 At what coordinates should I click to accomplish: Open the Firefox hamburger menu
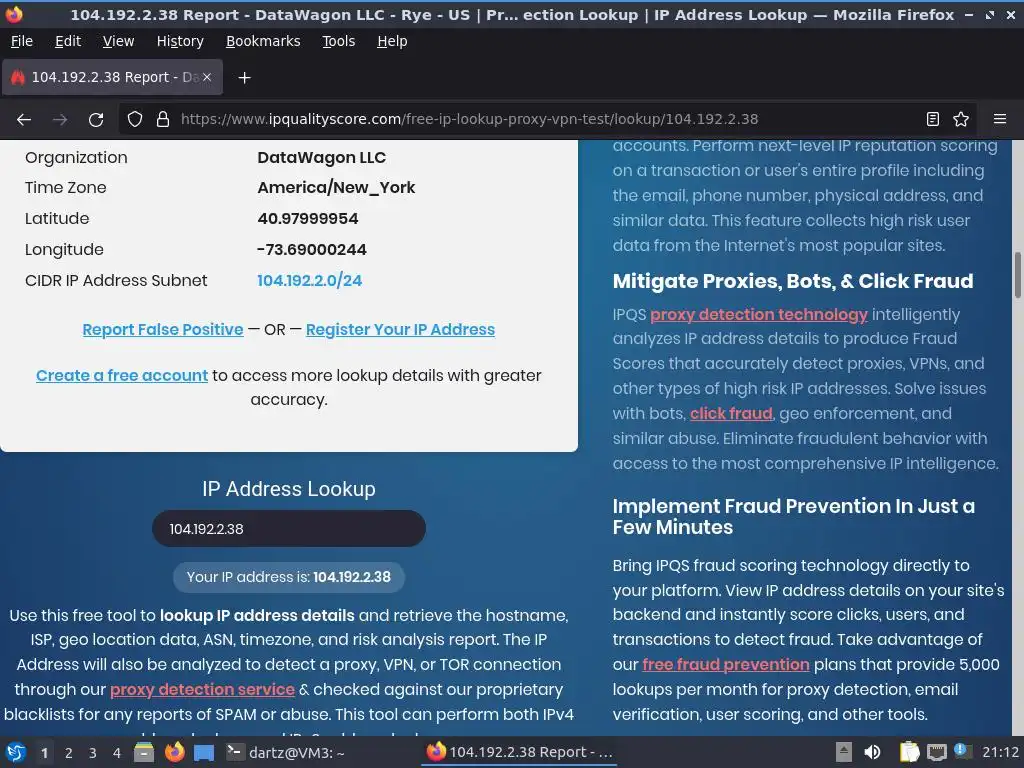click(1000, 119)
